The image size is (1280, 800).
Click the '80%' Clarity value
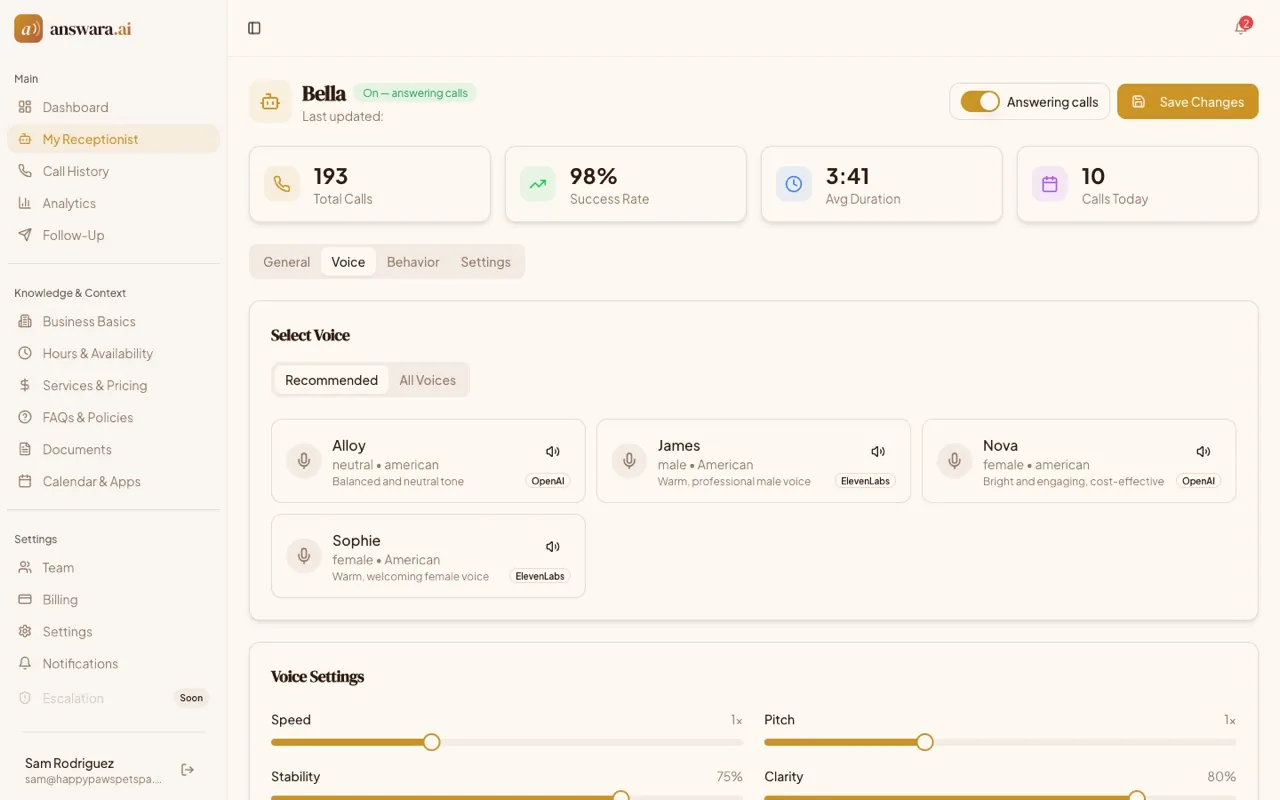pos(1221,777)
